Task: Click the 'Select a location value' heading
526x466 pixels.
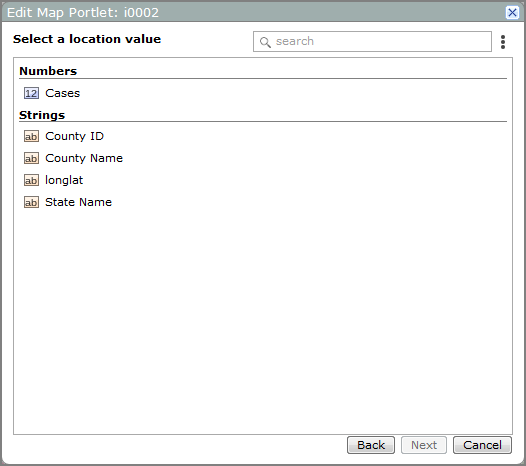Action: (x=87, y=39)
